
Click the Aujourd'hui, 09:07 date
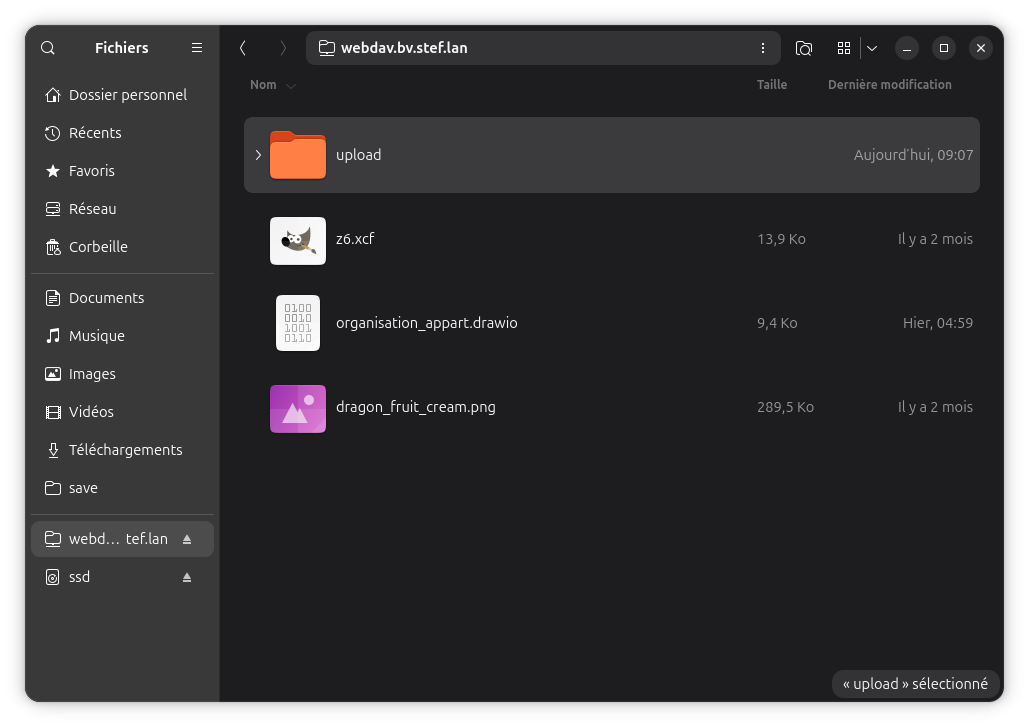914,155
